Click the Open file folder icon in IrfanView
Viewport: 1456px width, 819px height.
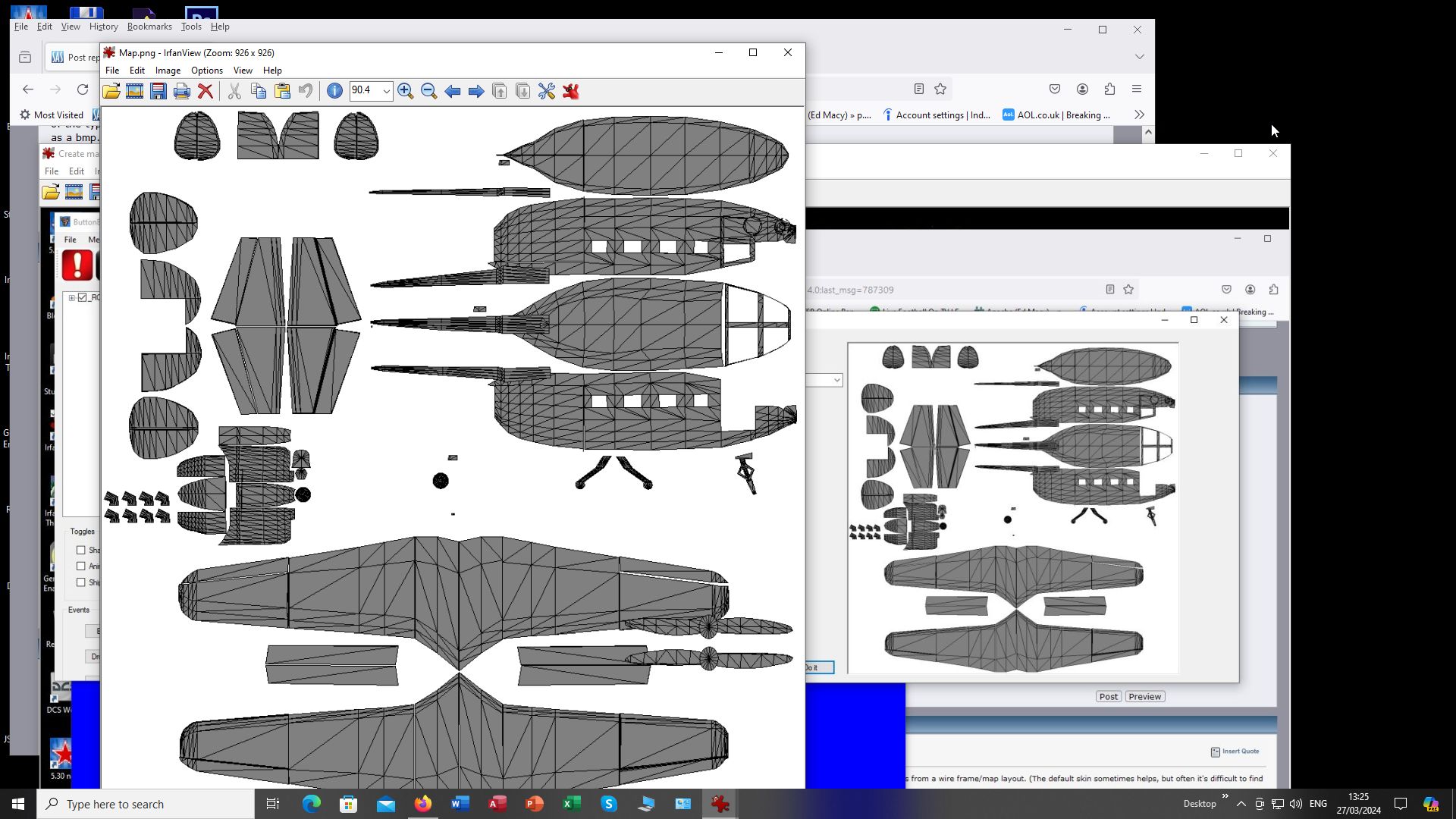point(111,91)
